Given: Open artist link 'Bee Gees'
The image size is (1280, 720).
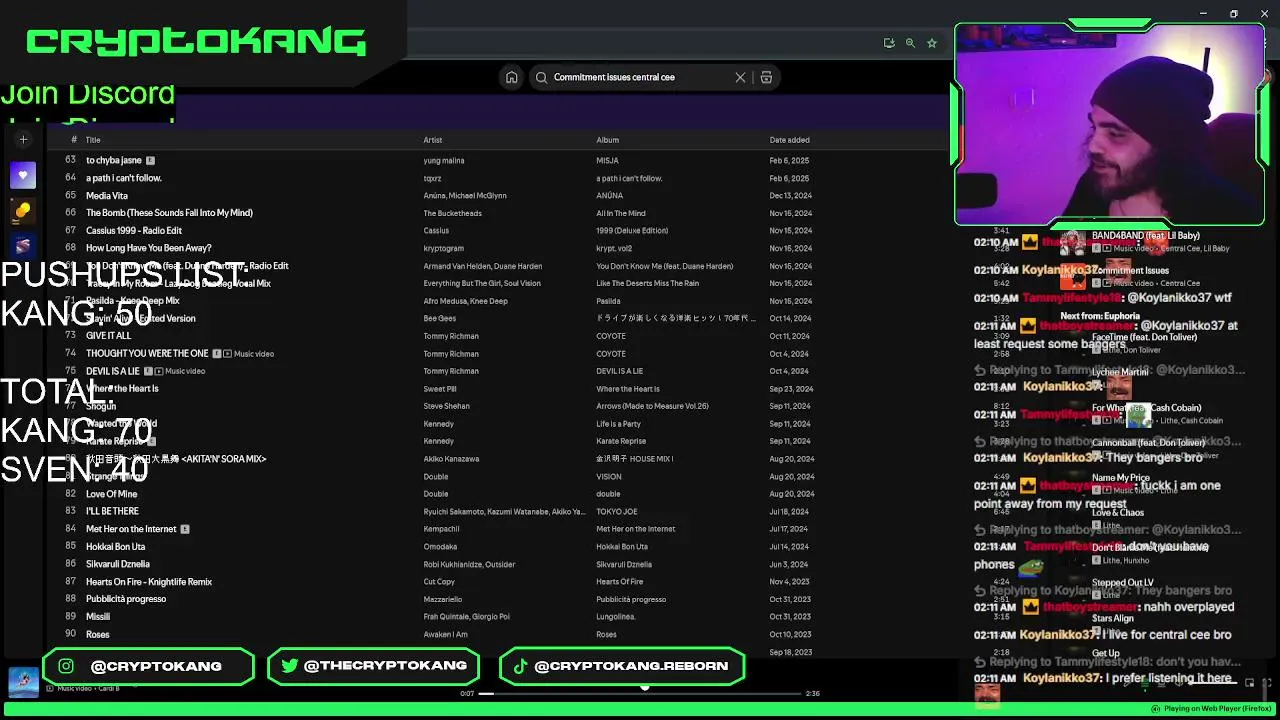Looking at the screenshot, I should tap(439, 318).
